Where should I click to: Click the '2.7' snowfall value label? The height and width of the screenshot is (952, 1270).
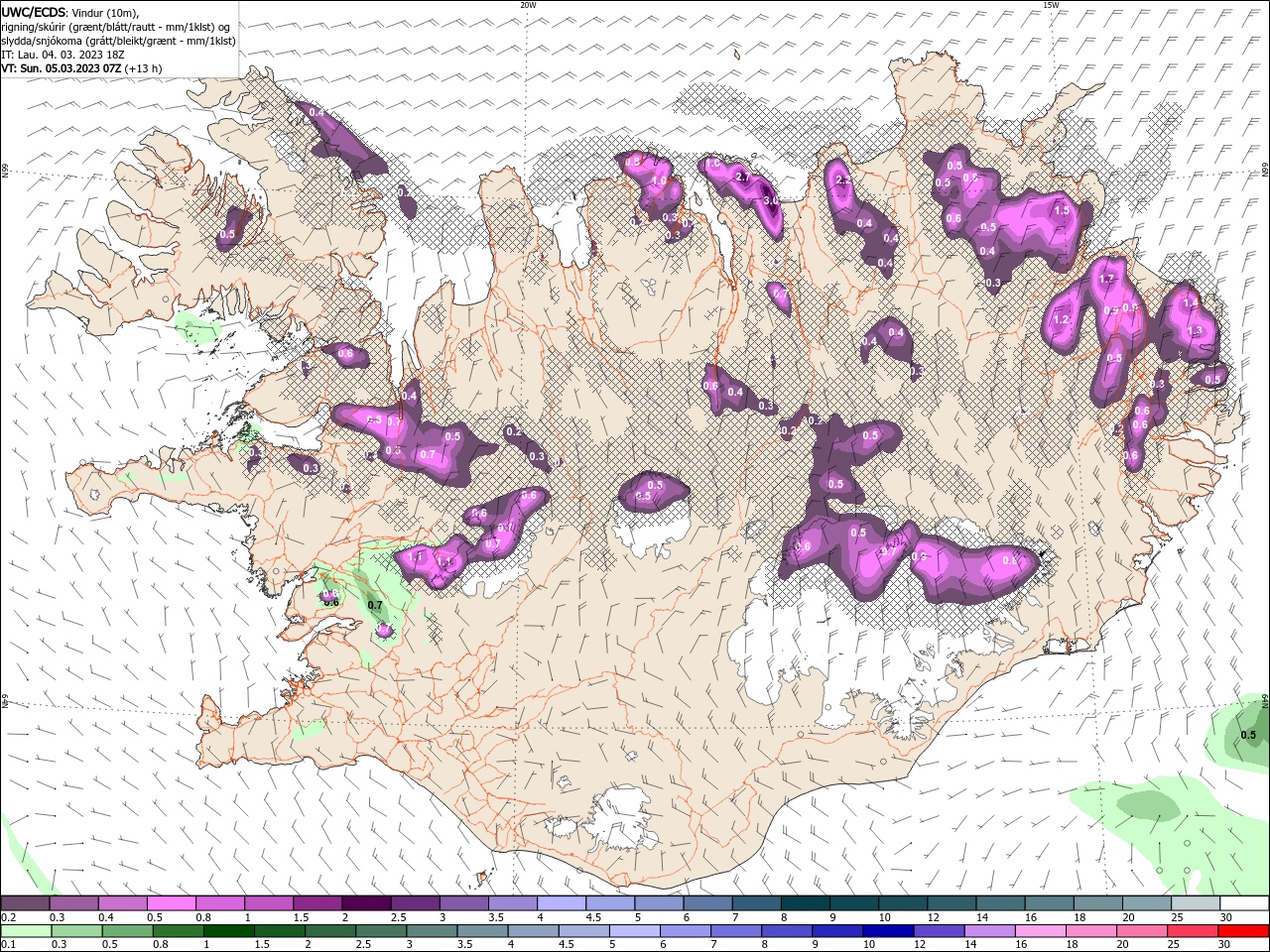point(743,177)
